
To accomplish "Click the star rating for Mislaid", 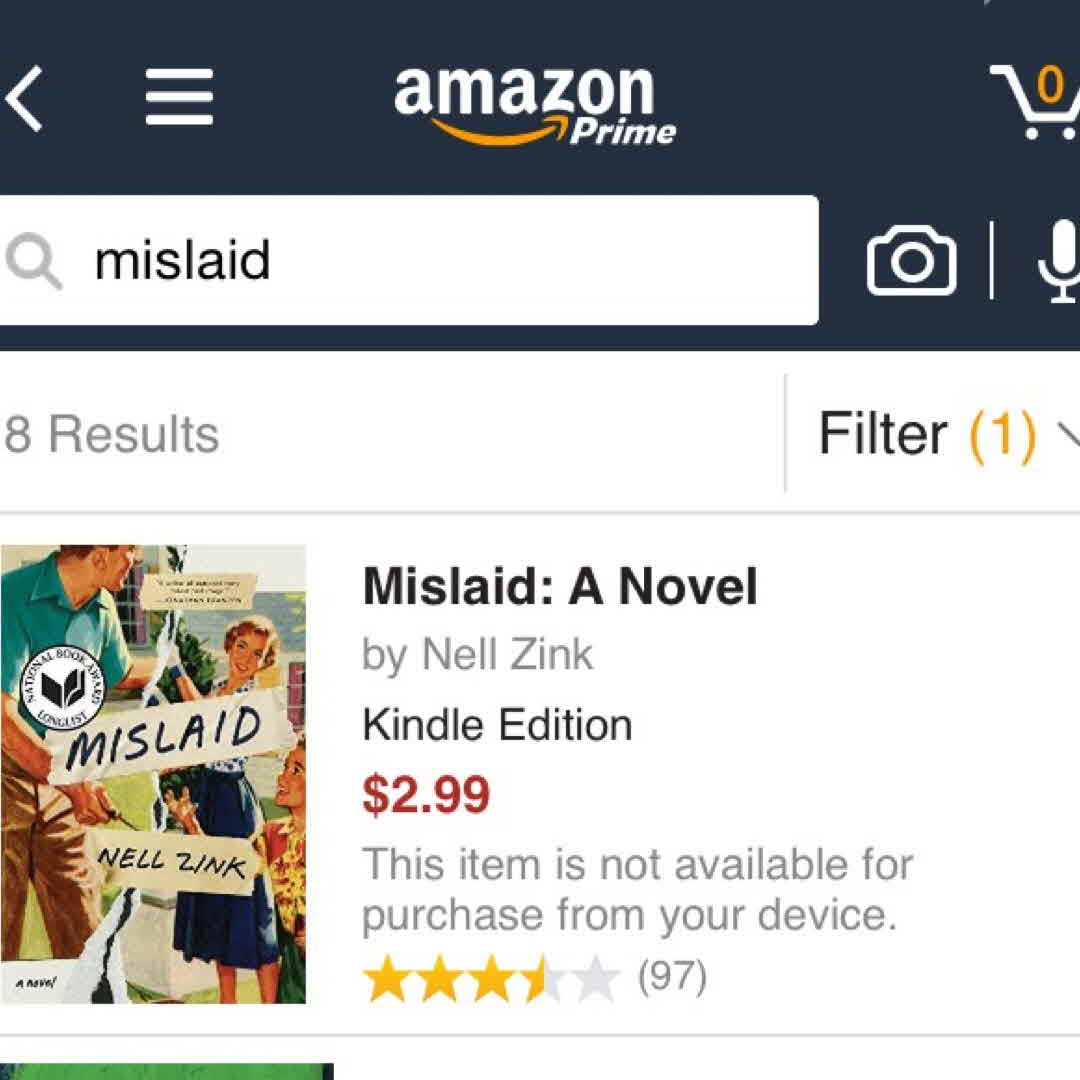I will click(490, 978).
